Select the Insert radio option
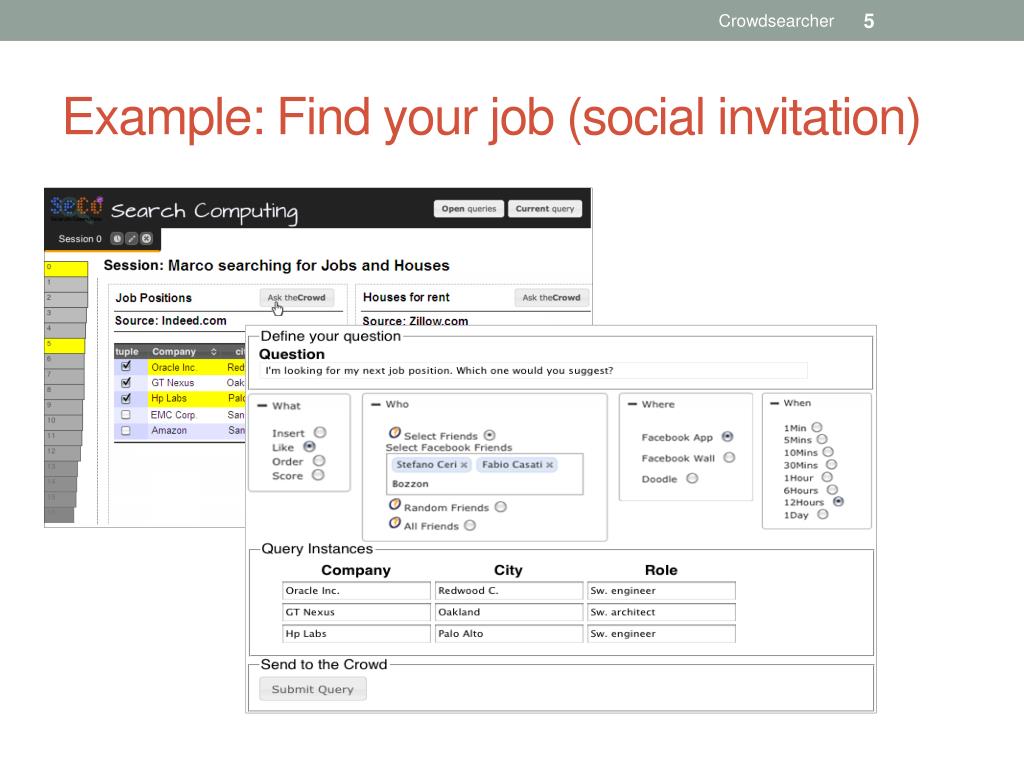The width and height of the screenshot is (1024, 768). [320, 432]
